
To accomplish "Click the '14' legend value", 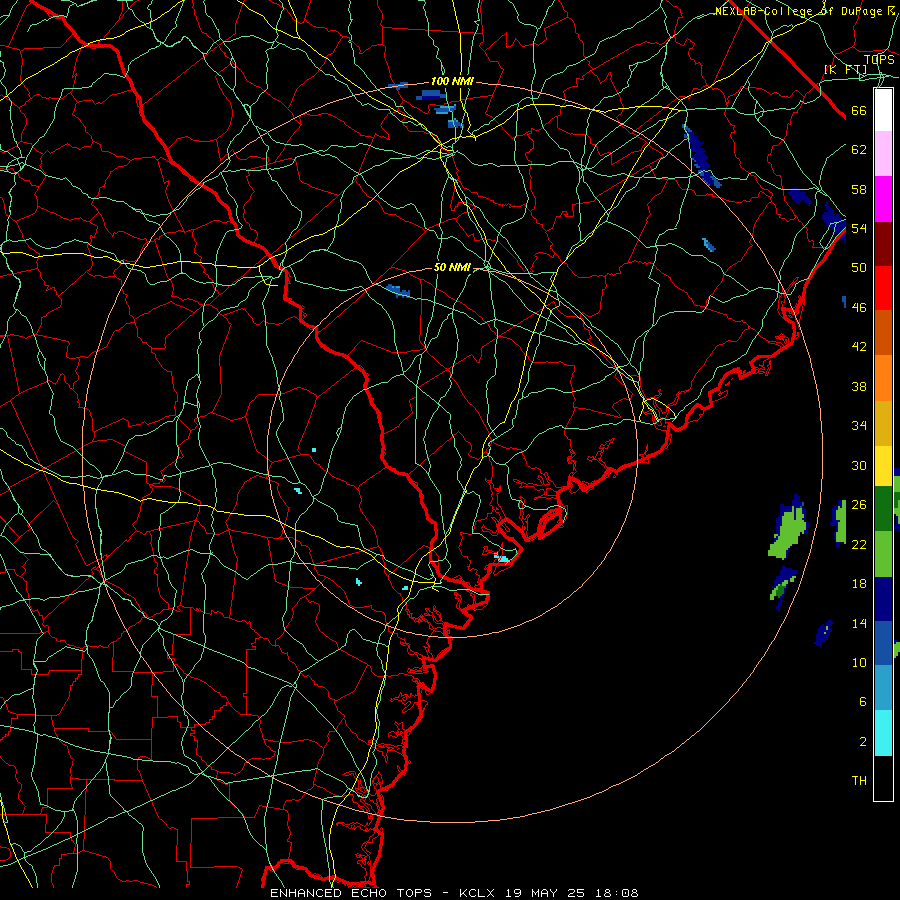I will click(859, 623).
